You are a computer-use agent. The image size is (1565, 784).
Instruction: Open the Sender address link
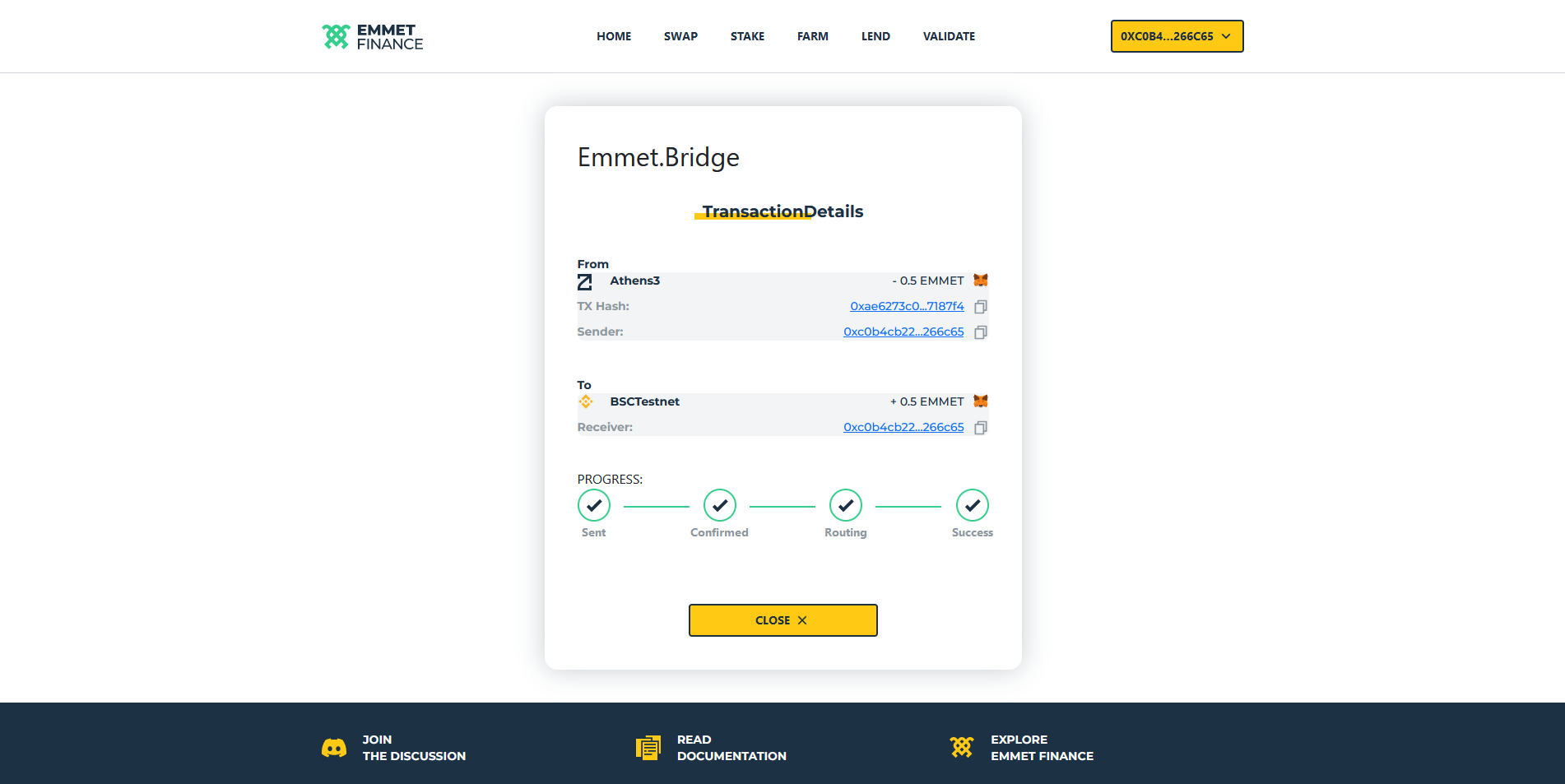(903, 332)
